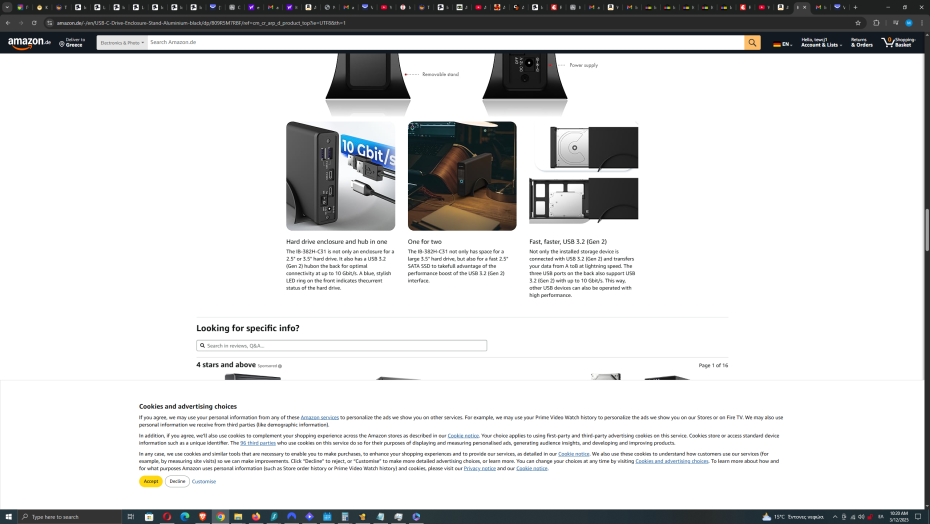The height and width of the screenshot is (524, 930).
Task: Open the tab search chevron in the tab strip
Action: click(7, 7)
